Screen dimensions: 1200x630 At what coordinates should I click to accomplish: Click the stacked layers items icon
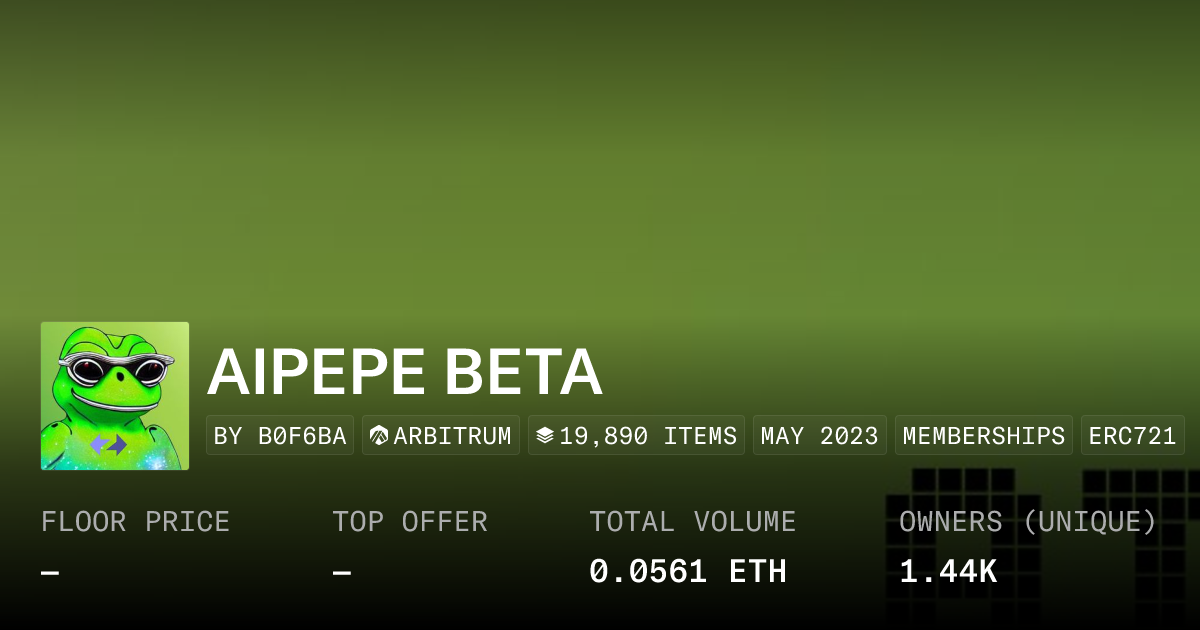(x=545, y=436)
